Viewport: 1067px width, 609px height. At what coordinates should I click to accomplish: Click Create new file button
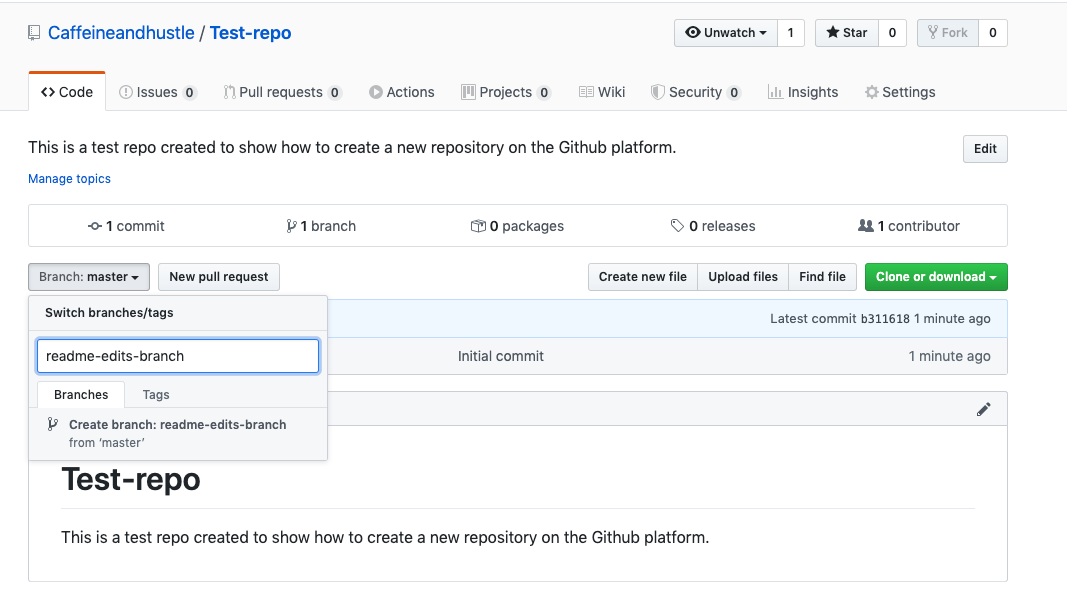click(x=642, y=277)
